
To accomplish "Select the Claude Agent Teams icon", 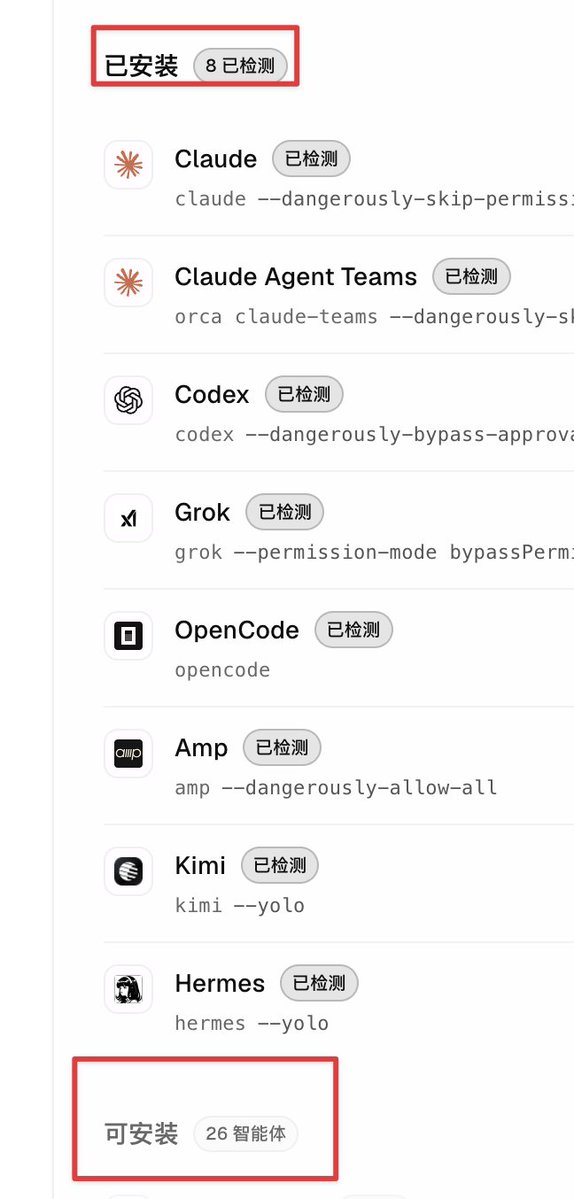I will click(x=128, y=282).
